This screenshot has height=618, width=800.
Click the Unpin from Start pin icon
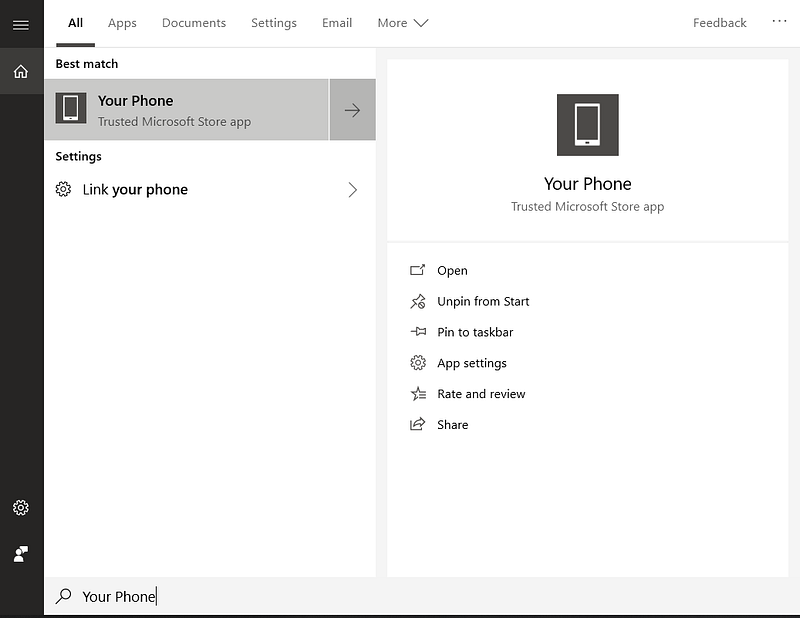point(417,301)
